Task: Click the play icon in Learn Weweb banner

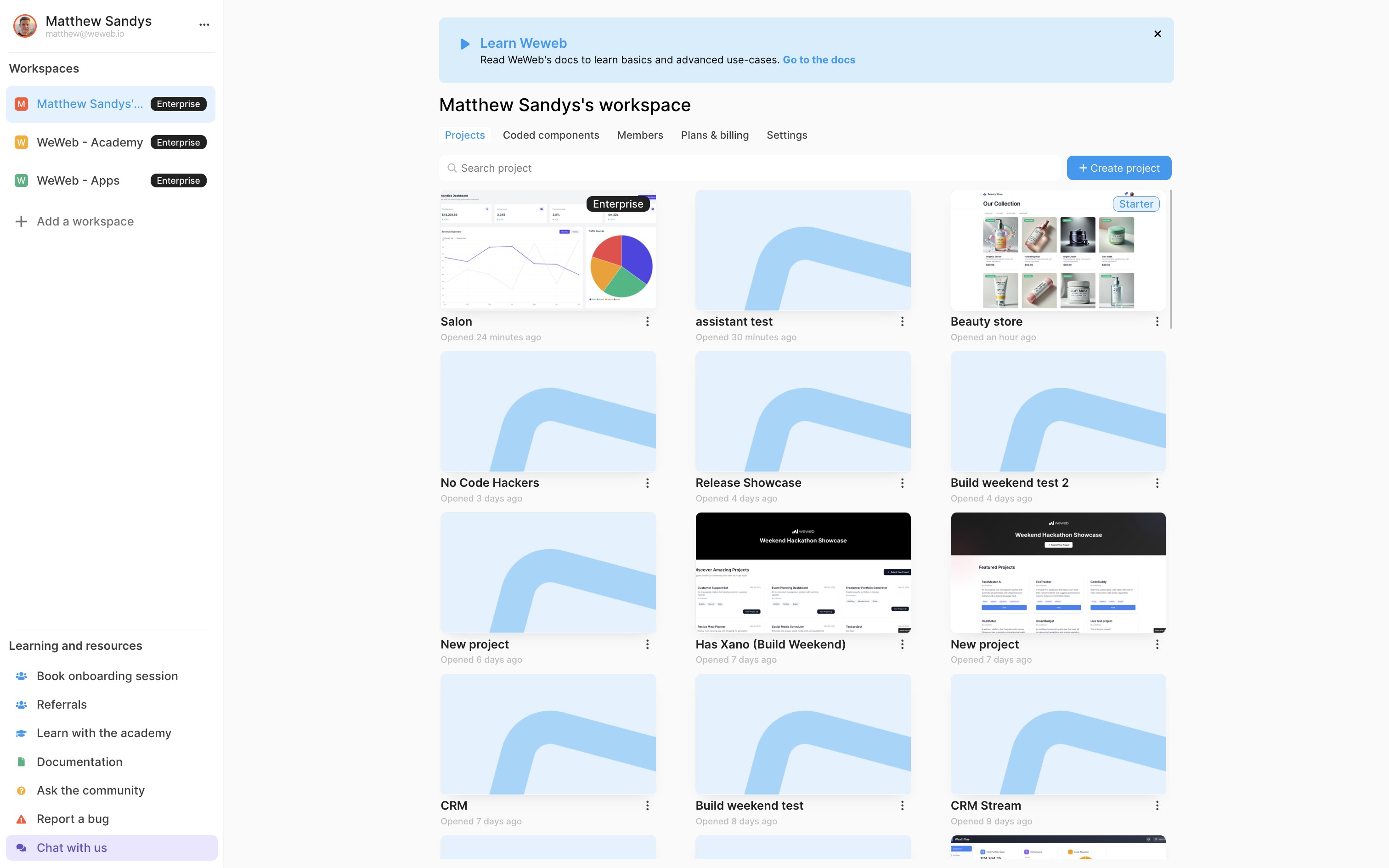Action: 465,44
